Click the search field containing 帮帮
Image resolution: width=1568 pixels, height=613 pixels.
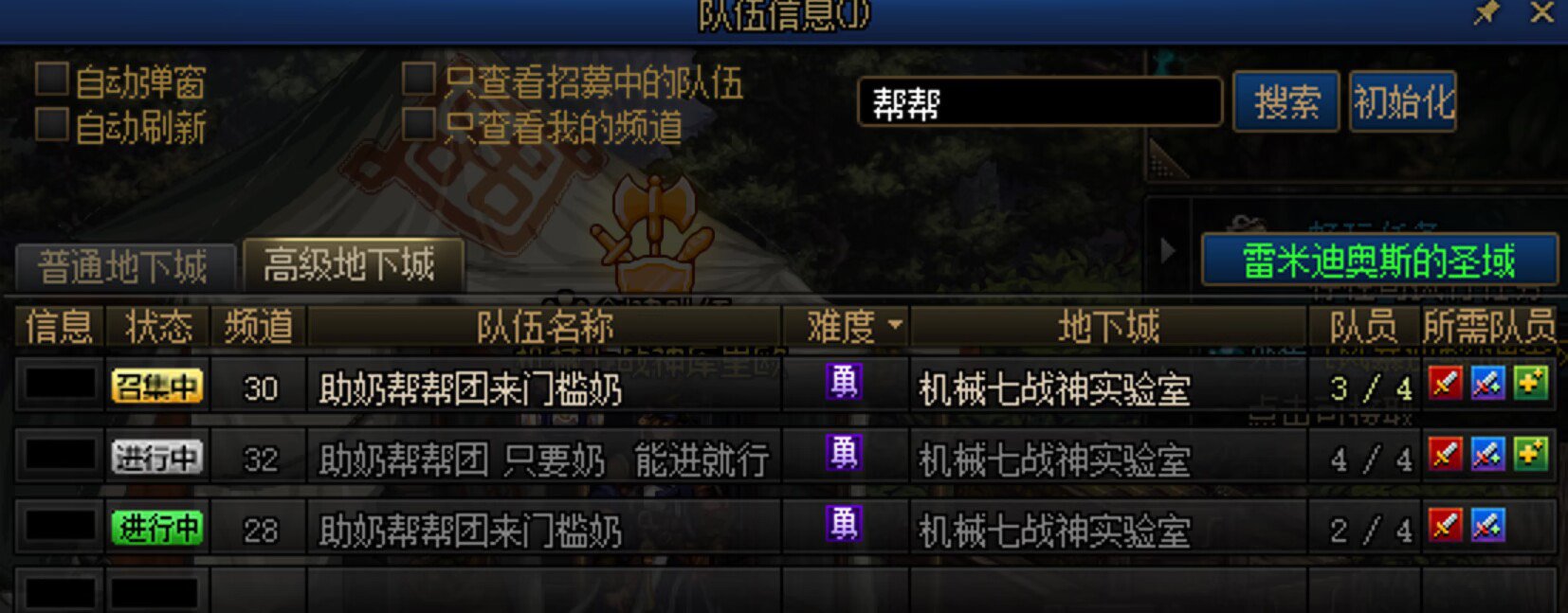[x=1040, y=101]
